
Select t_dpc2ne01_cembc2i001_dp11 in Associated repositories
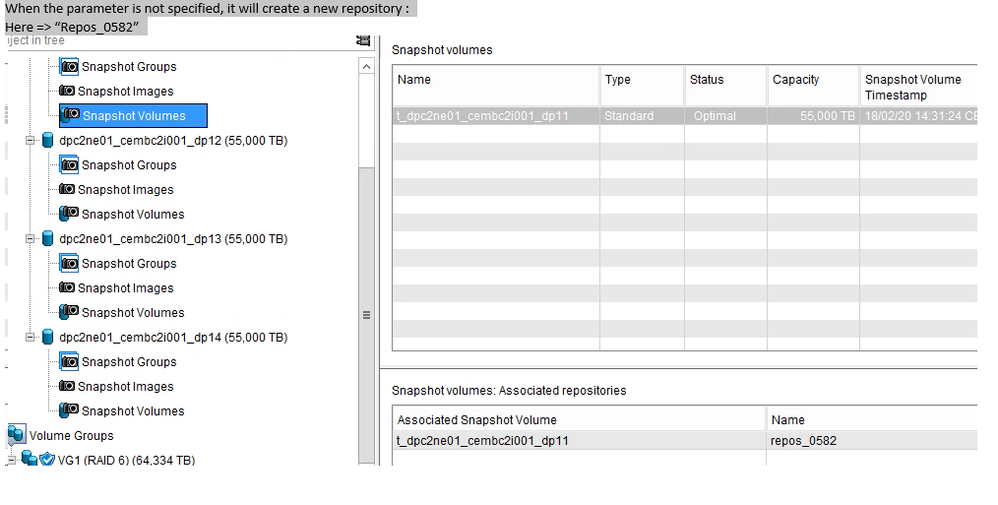tap(579, 441)
